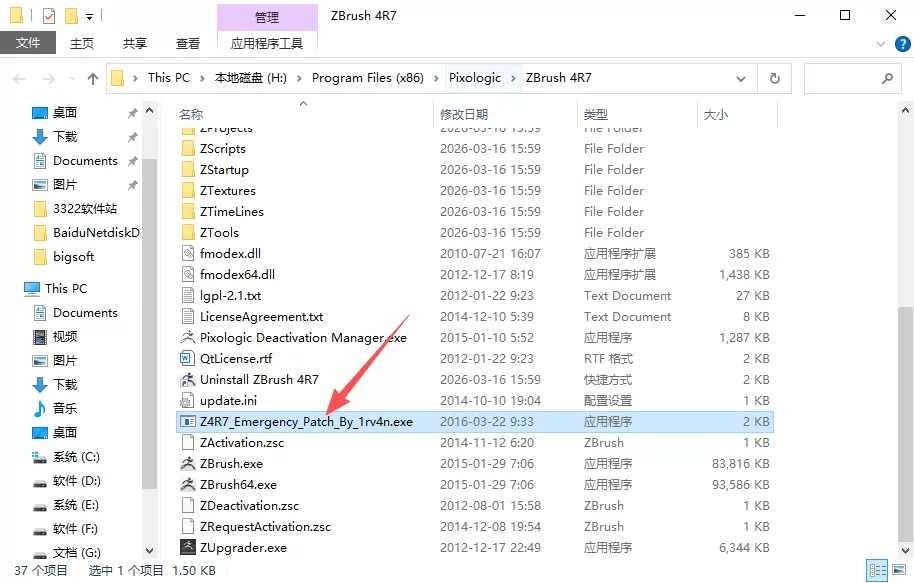Screen dimensions: 914x583
Task: Open the recent locations dropdown arrow
Action: [72, 78]
